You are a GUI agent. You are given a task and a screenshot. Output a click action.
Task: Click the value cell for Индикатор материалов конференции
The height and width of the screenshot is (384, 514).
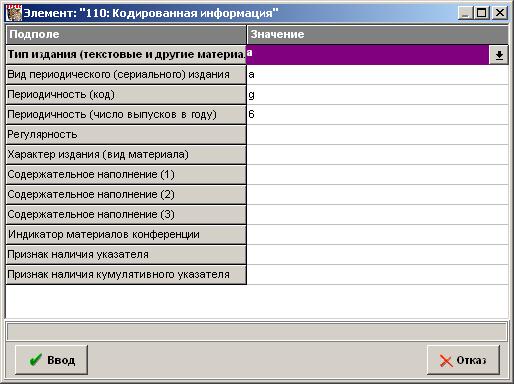(378, 235)
